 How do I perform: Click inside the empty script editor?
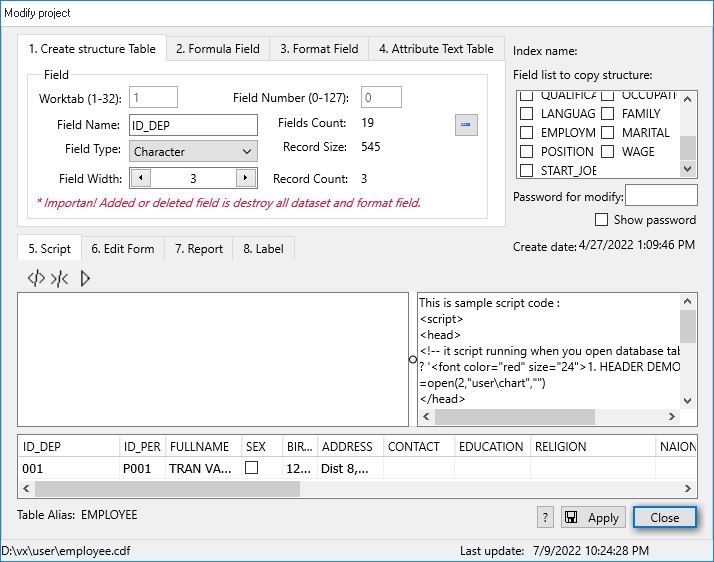213,359
